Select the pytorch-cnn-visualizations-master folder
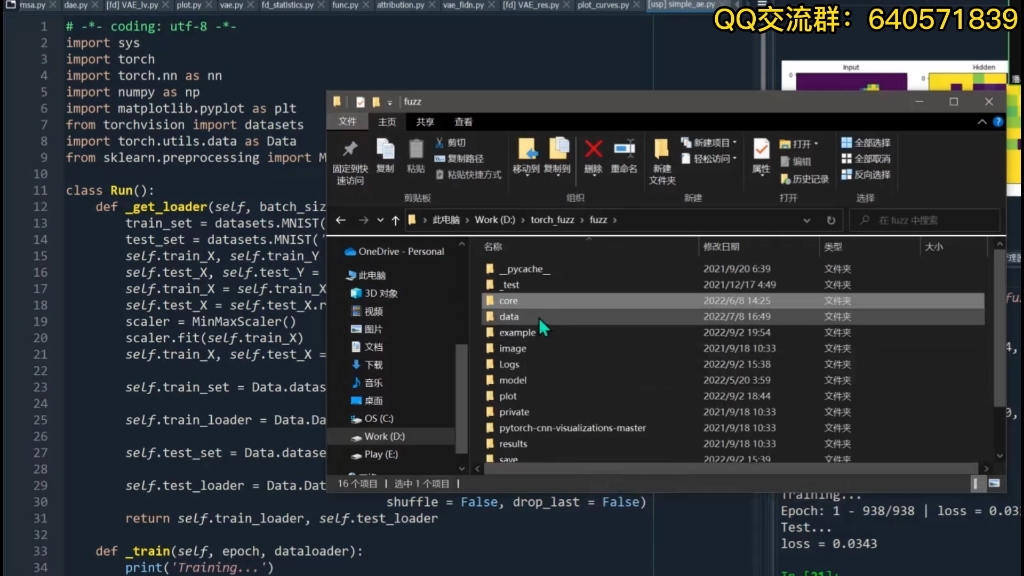The image size is (1024, 576). click(x=733, y=428)
